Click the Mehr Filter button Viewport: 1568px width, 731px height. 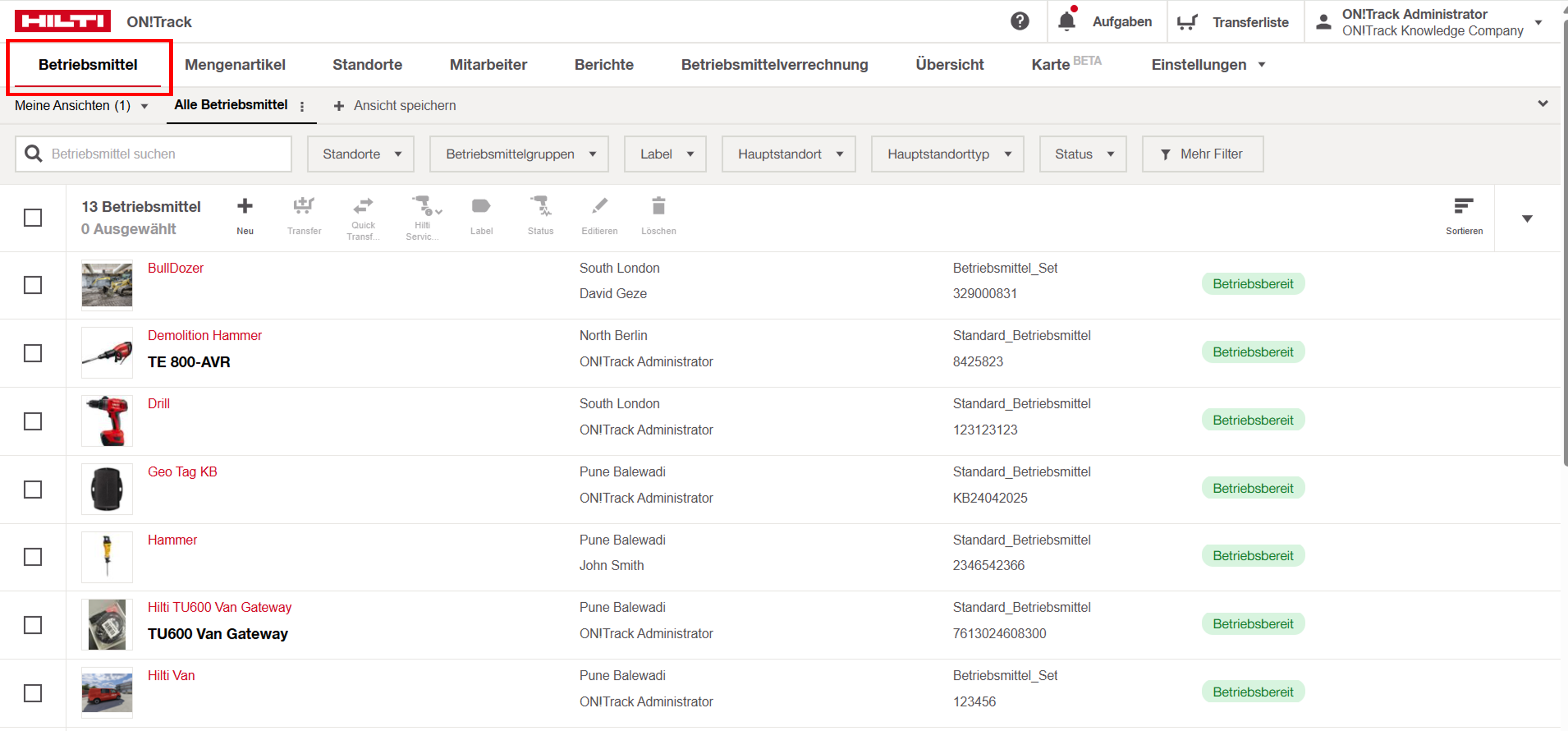coord(1202,154)
